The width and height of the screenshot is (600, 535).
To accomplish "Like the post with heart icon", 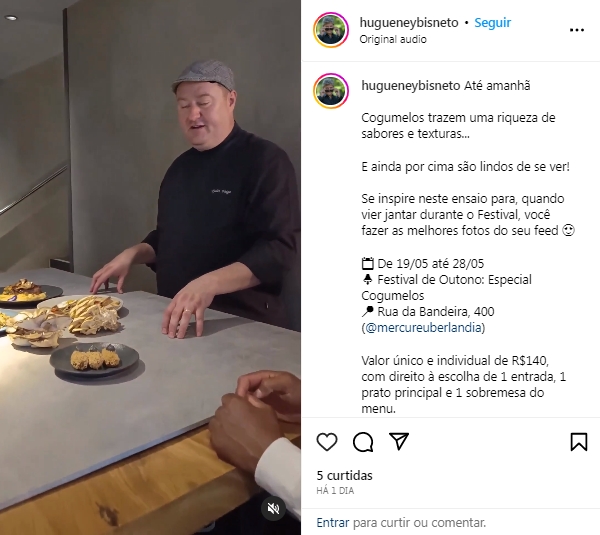I will 327,442.
